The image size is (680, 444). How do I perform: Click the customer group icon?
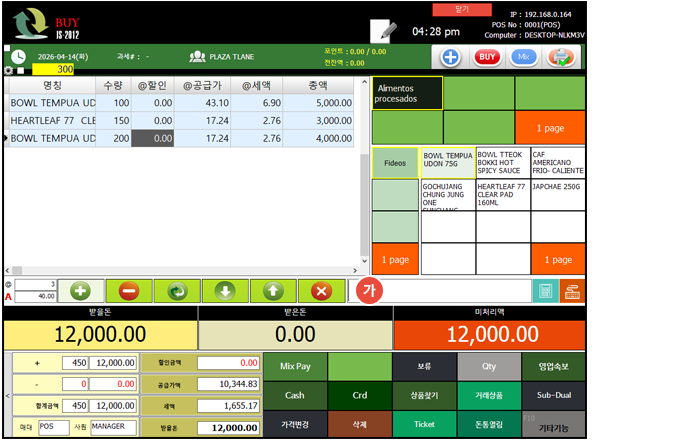[197, 56]
